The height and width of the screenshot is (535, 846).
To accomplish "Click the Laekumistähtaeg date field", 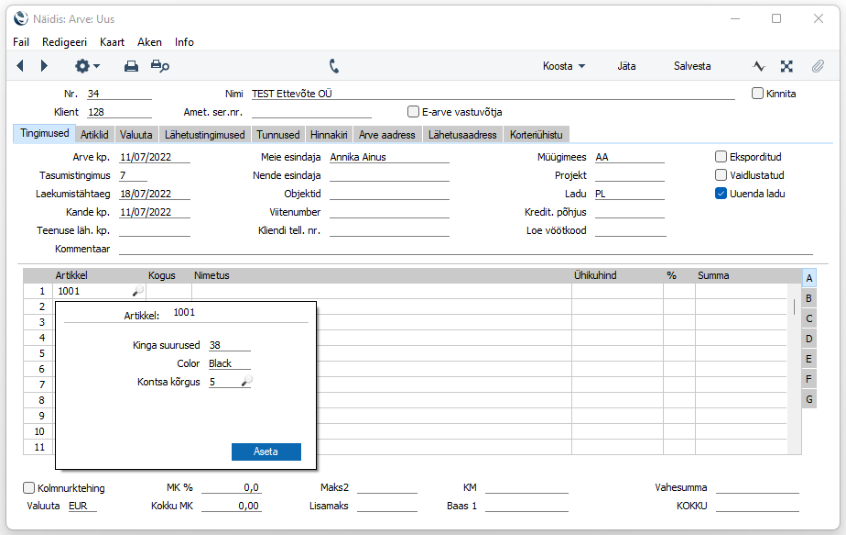I will click(x=154, y=194).
